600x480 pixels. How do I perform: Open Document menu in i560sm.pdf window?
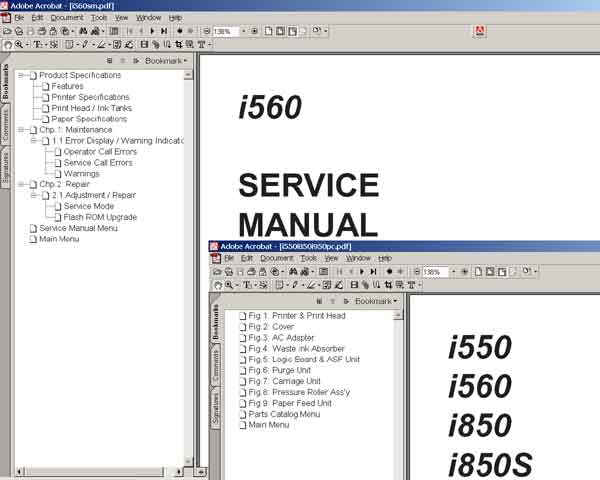pyautogui.click(x=67, y=18)
